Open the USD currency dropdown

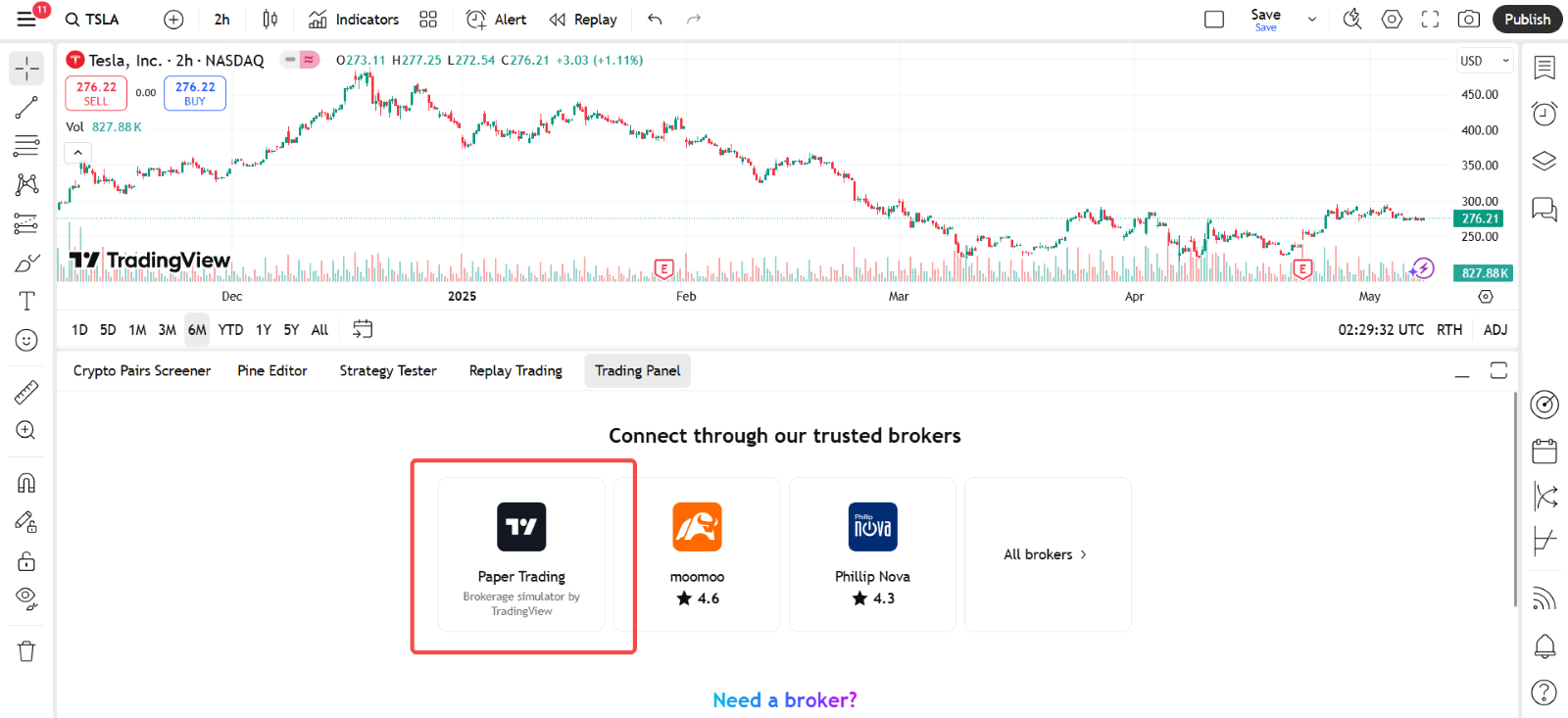point(1484,61)
